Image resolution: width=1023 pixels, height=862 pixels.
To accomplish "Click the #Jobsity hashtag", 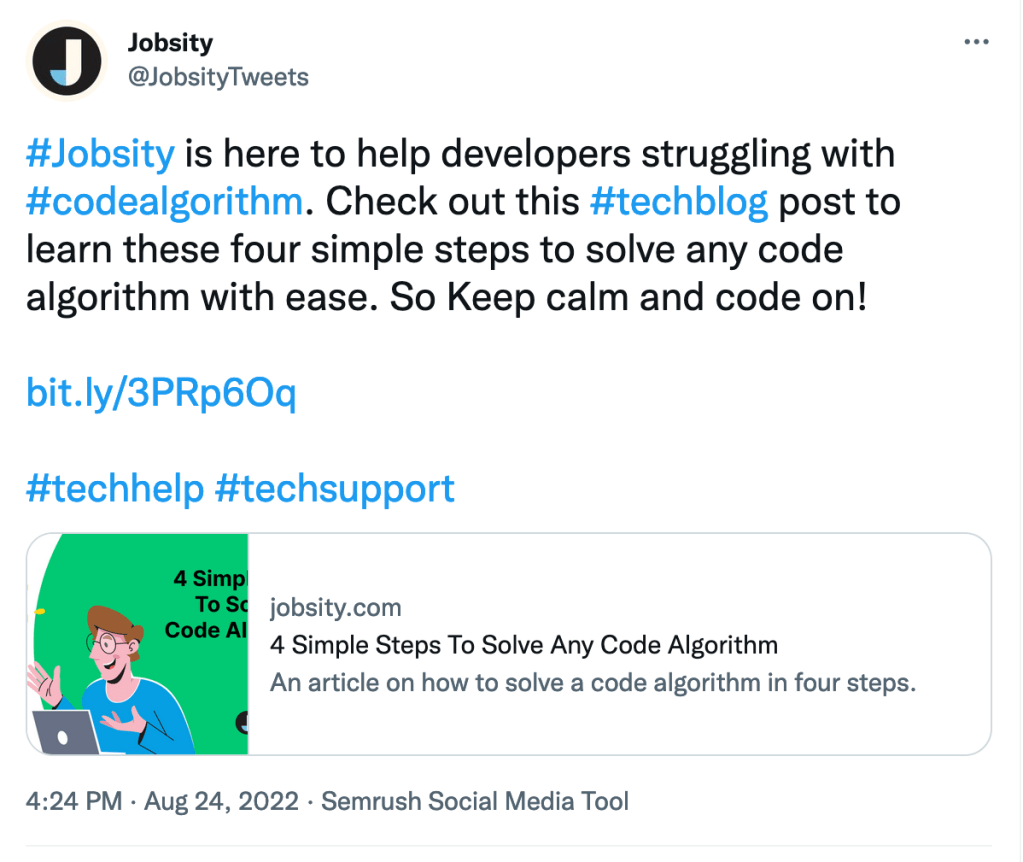I will click(x=100, y=154).
